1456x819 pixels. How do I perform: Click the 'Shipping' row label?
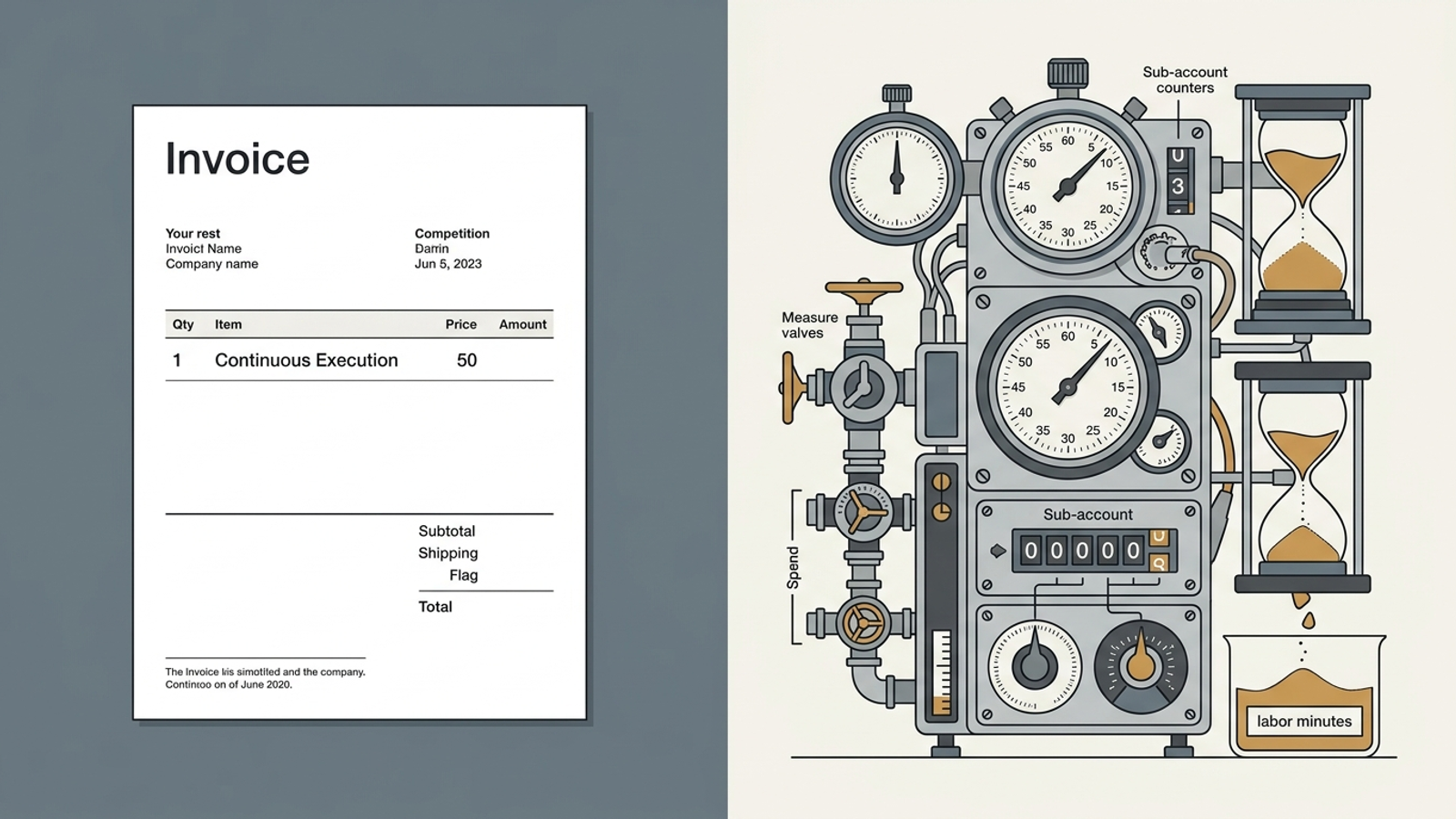[x=448, y=552]
